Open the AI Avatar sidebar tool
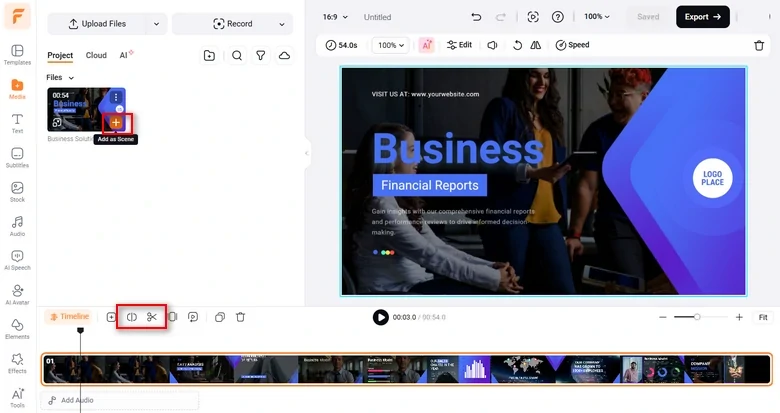This screenshot has width=780, height=413. click(x=17, y=295)
